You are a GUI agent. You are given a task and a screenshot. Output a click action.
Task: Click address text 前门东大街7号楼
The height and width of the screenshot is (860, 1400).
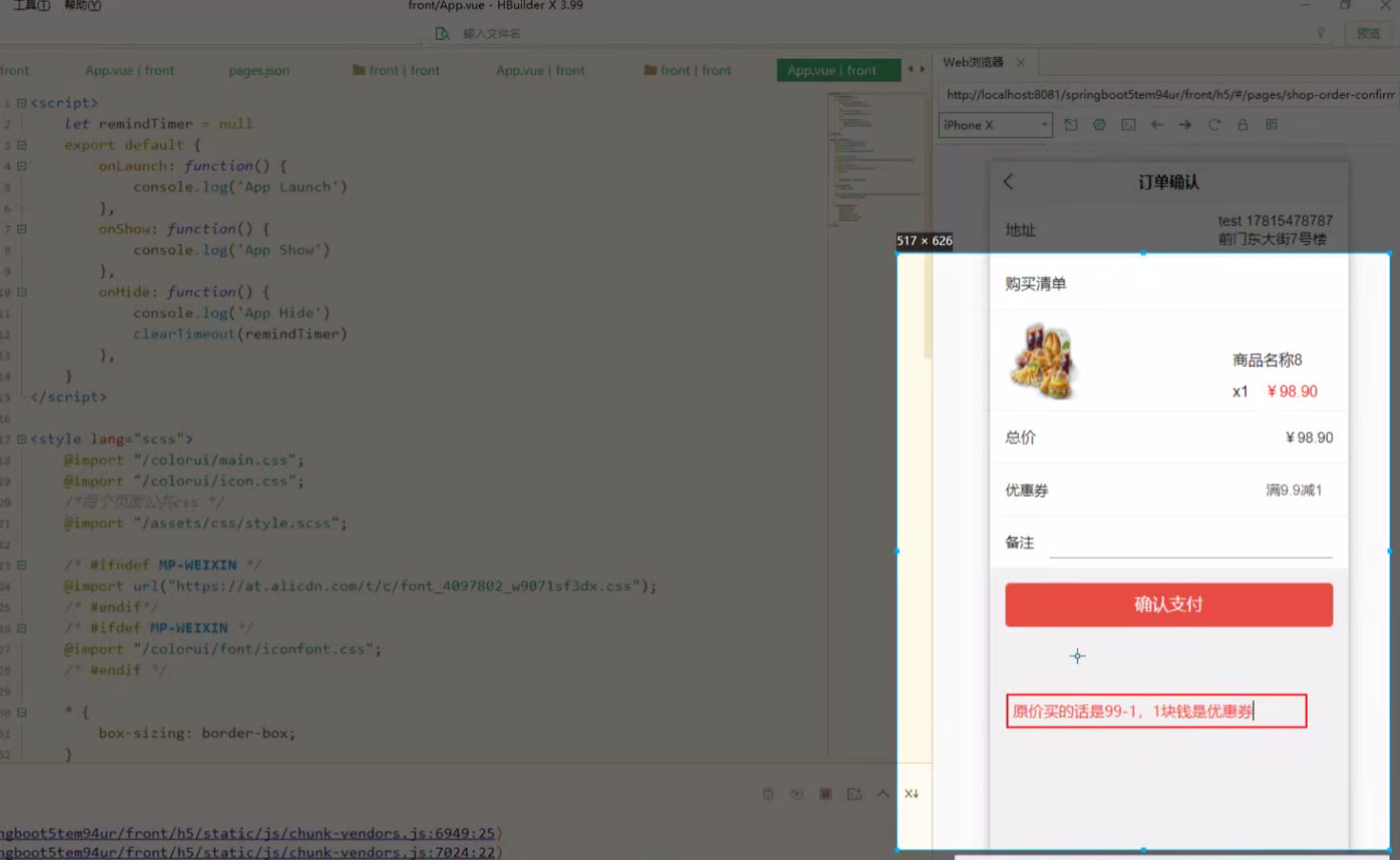click(x=1273, y=239)
